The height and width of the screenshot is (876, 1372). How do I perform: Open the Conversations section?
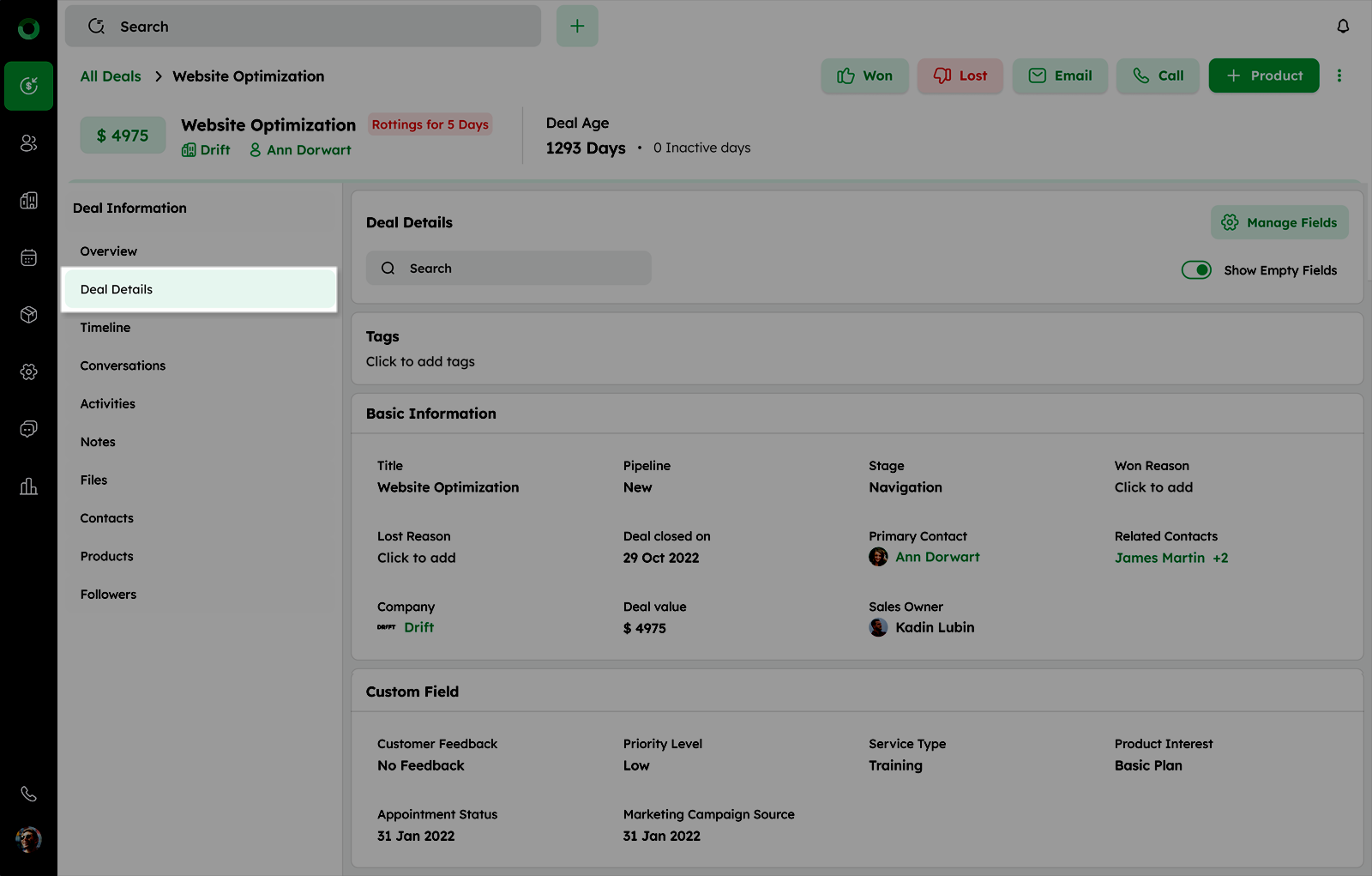123,366
